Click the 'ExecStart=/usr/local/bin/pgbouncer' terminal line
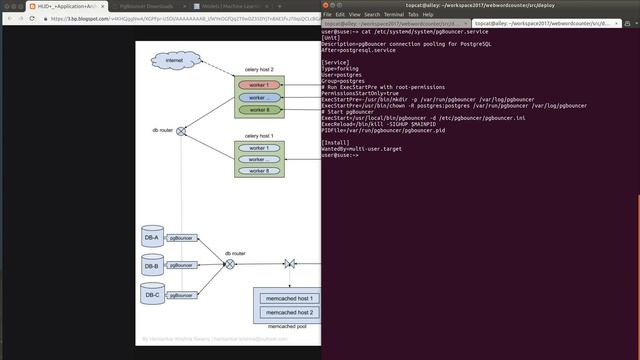This screenshot has width=640, height=360. (x=423, y=118)
